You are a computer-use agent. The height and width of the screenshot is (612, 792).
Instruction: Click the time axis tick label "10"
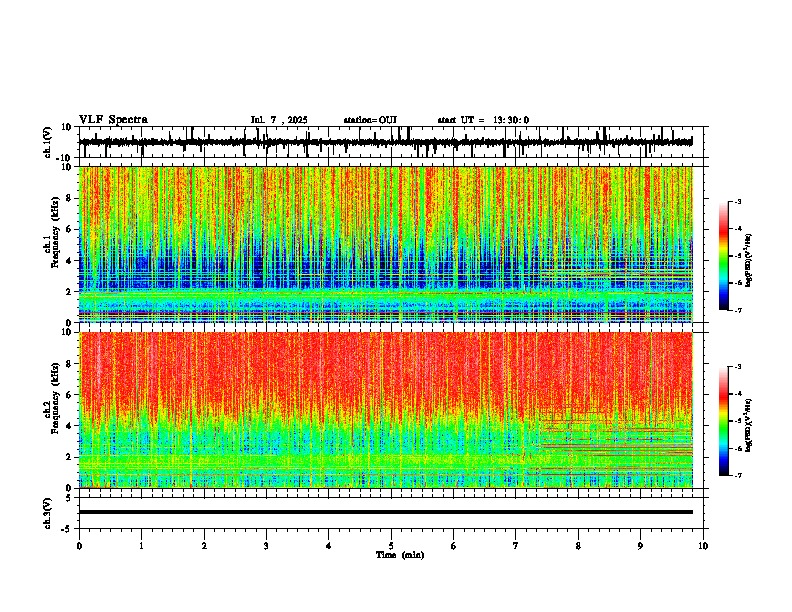click(x=703, y=546)
